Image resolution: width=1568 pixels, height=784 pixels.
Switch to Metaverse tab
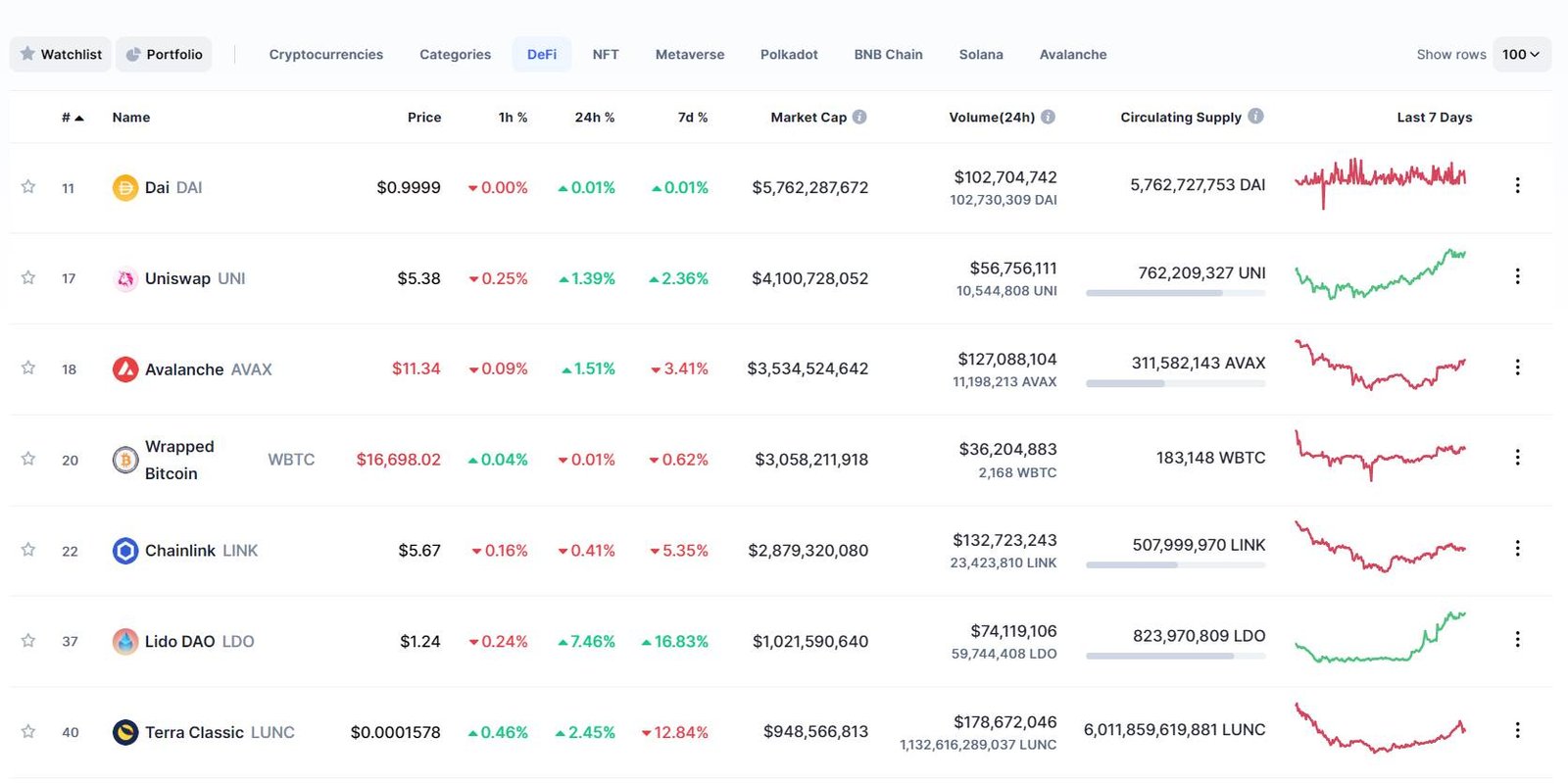(690, 55)
